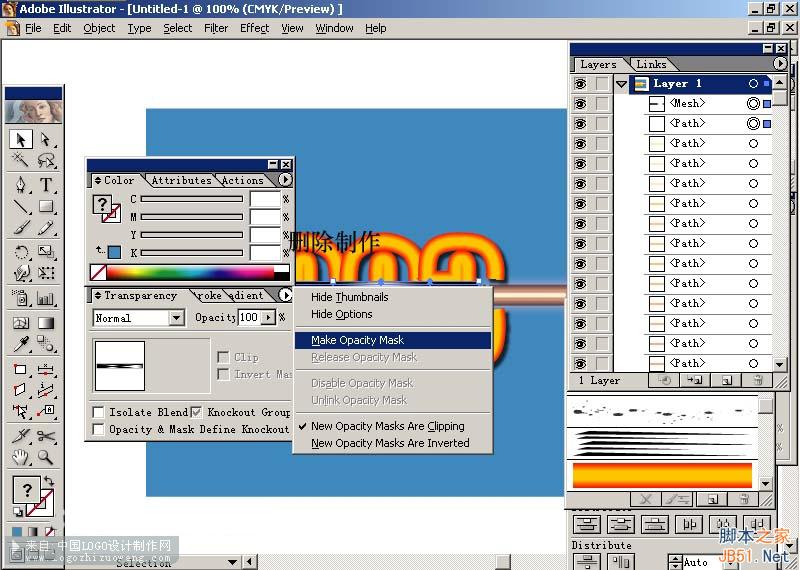The height and width of the screenshot is (570, 800).
Task: Click the Swap Fill and Stroke arrows
Action: 48,481
